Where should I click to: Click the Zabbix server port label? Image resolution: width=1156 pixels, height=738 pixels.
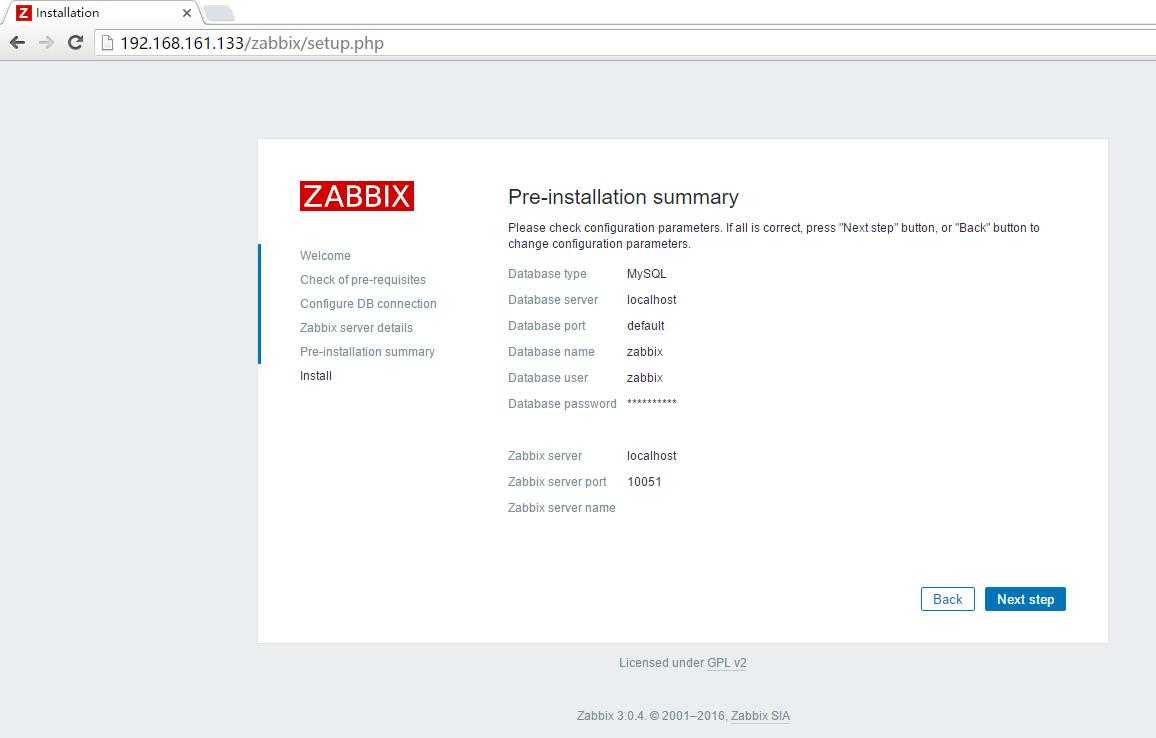(x=557, y=482)
